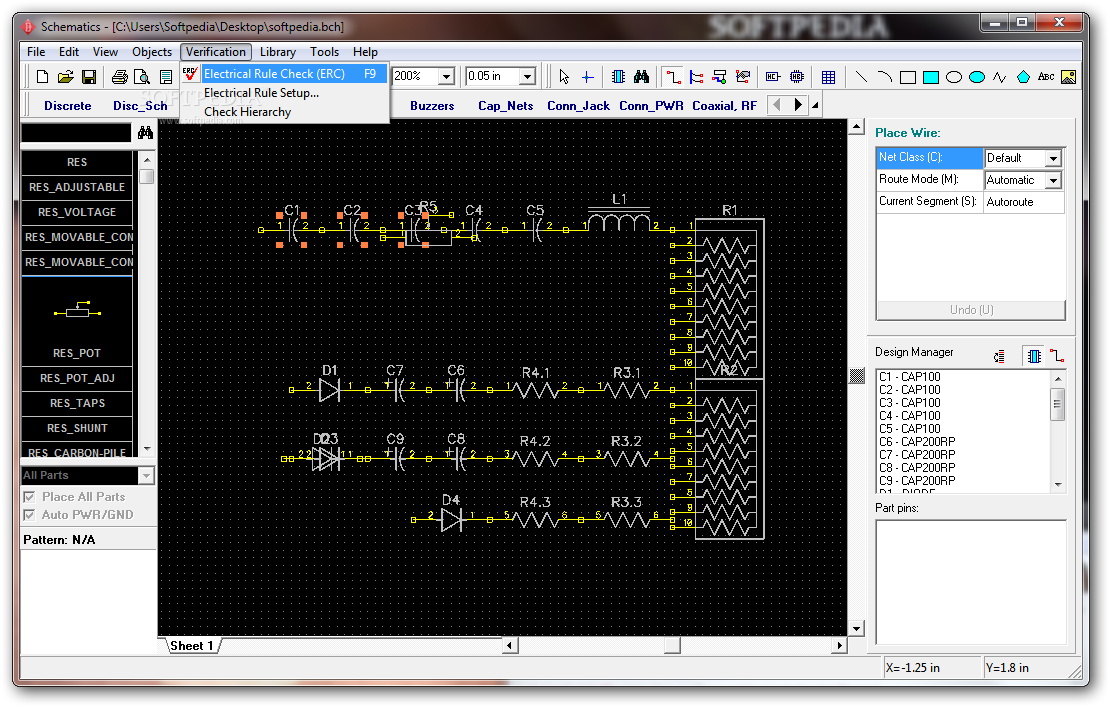The image size is (1110, 707).
Task: Click the HC hierarchy connector icon
Action: pos(773,76)
